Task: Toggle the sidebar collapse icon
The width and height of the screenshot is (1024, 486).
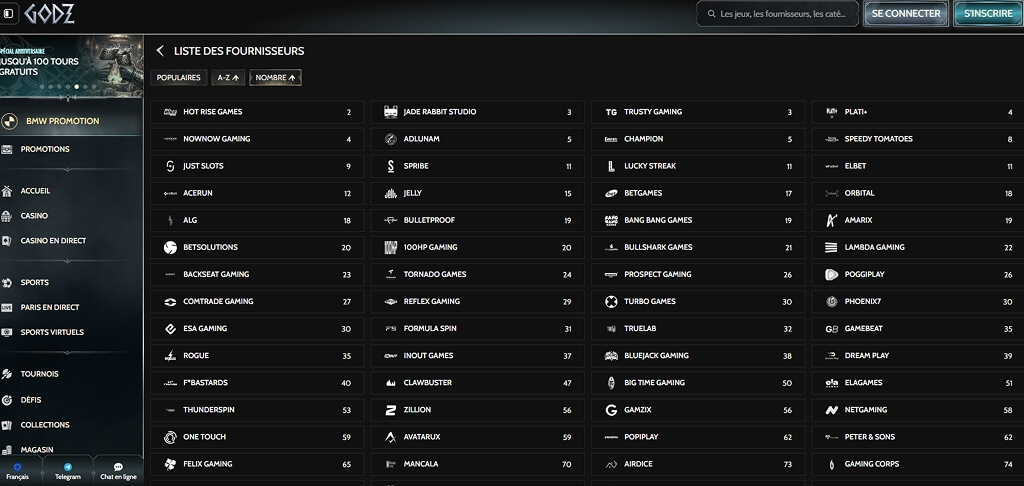Action: pos(8,13)
